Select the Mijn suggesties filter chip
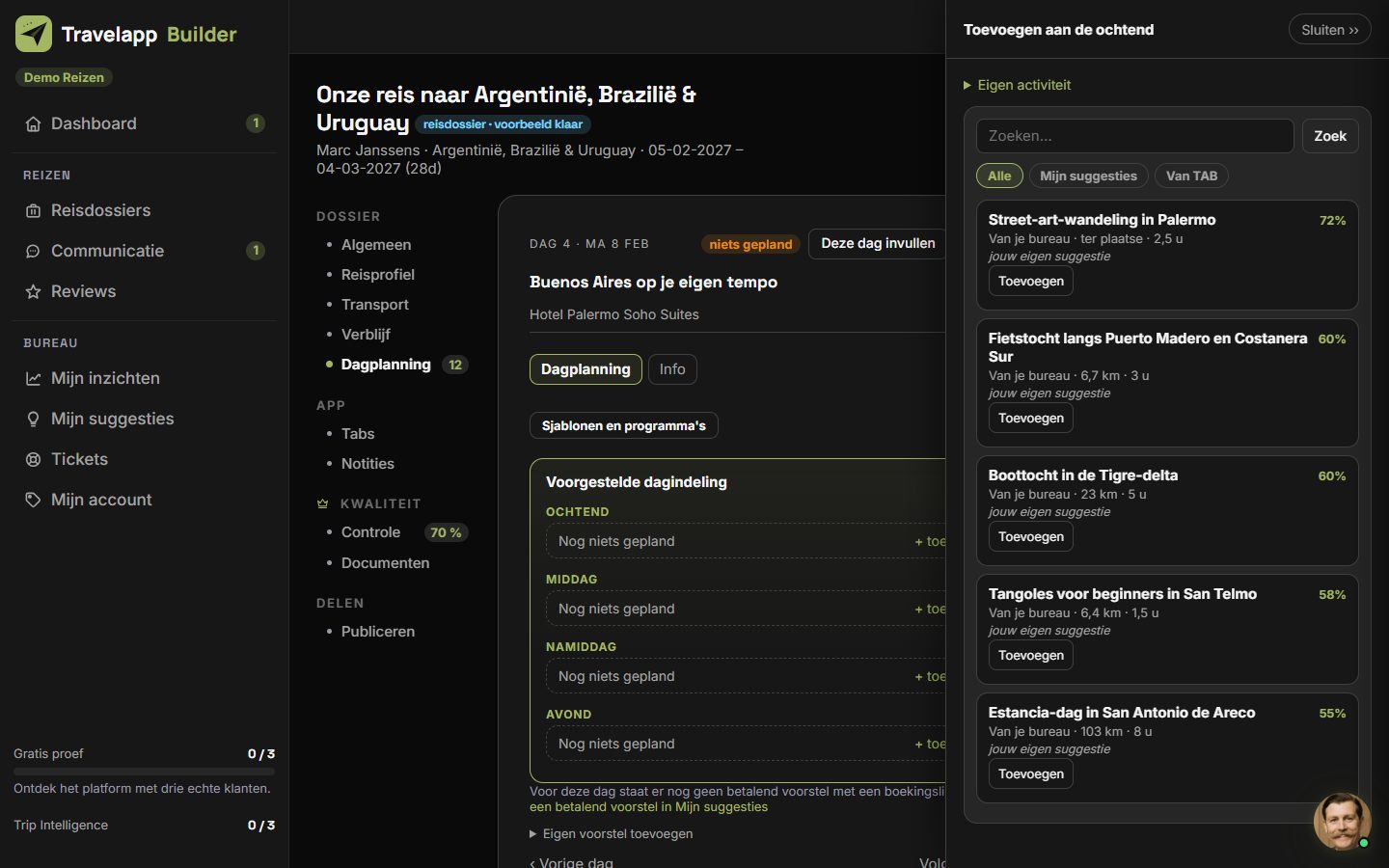 point(1088,176)
